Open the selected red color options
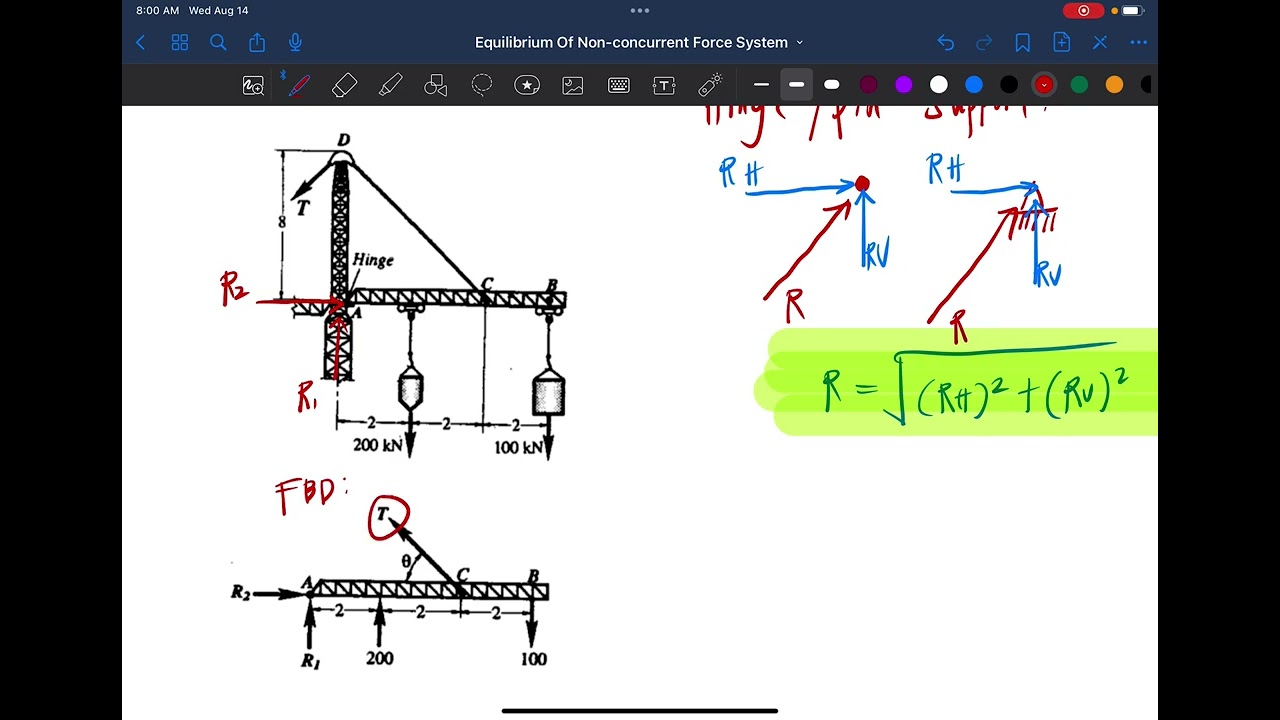This screenshot has width=1280, height=720. [x=1044, y=85]
